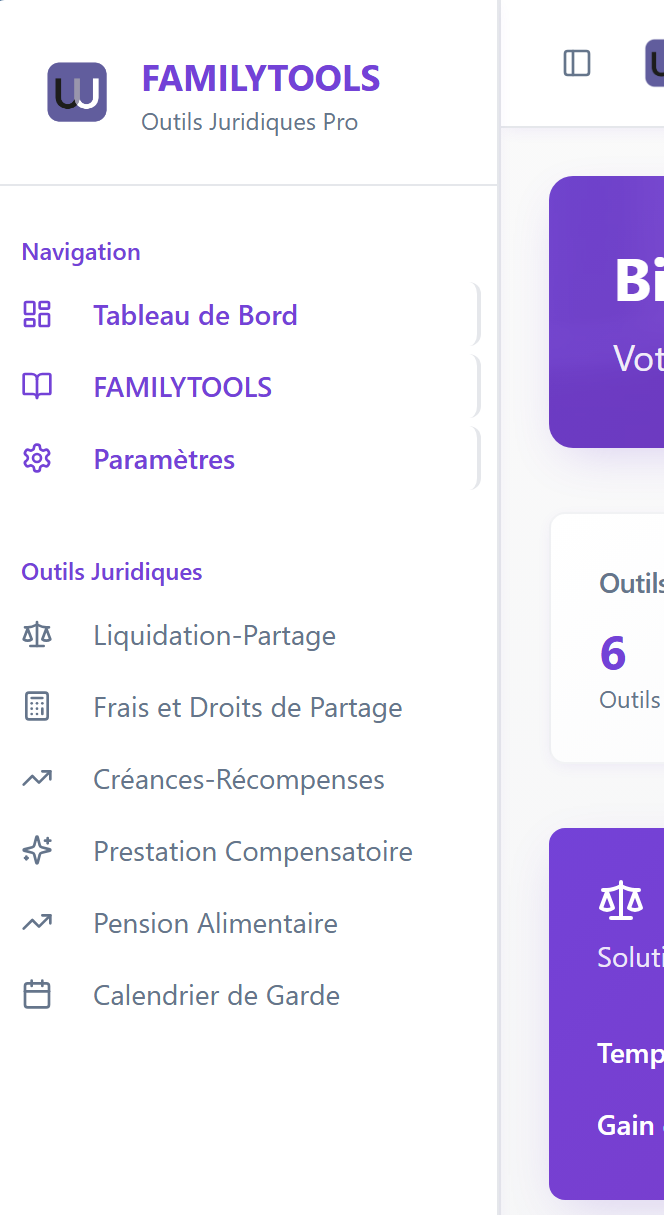
Task: Open Tableau de Bord menu item
Action: click(195, 315)
